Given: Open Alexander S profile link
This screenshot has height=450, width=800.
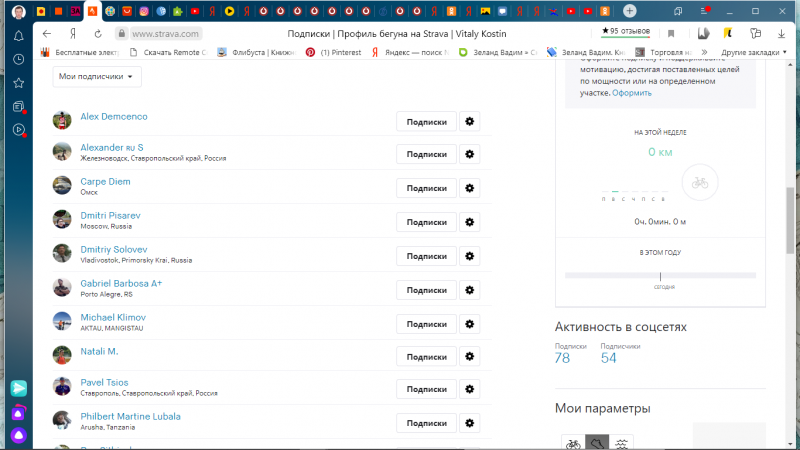Looking at the screenshot, I should pyautogui.click(x=112, y=147).
